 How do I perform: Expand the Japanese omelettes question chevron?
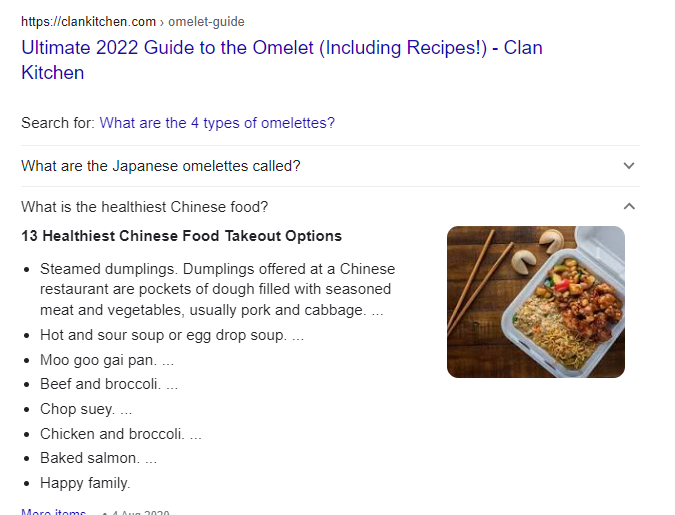pos(629,166)
